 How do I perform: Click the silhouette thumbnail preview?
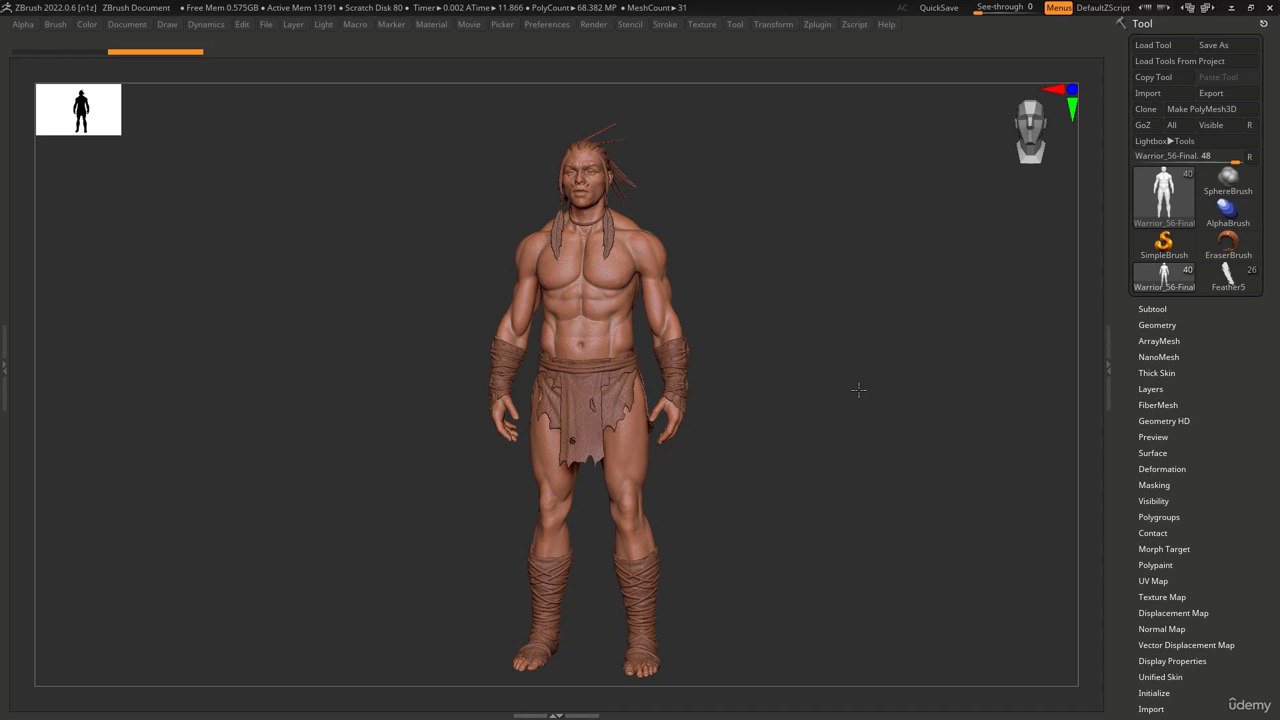pyautogui.click(x=78, y=109)
